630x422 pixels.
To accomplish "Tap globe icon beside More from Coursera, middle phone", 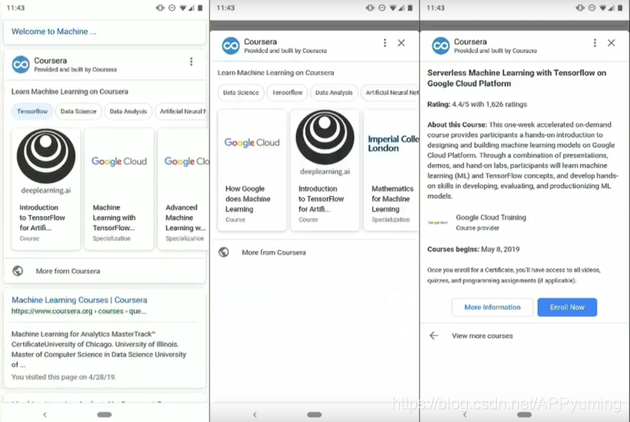I will point(224,252).
